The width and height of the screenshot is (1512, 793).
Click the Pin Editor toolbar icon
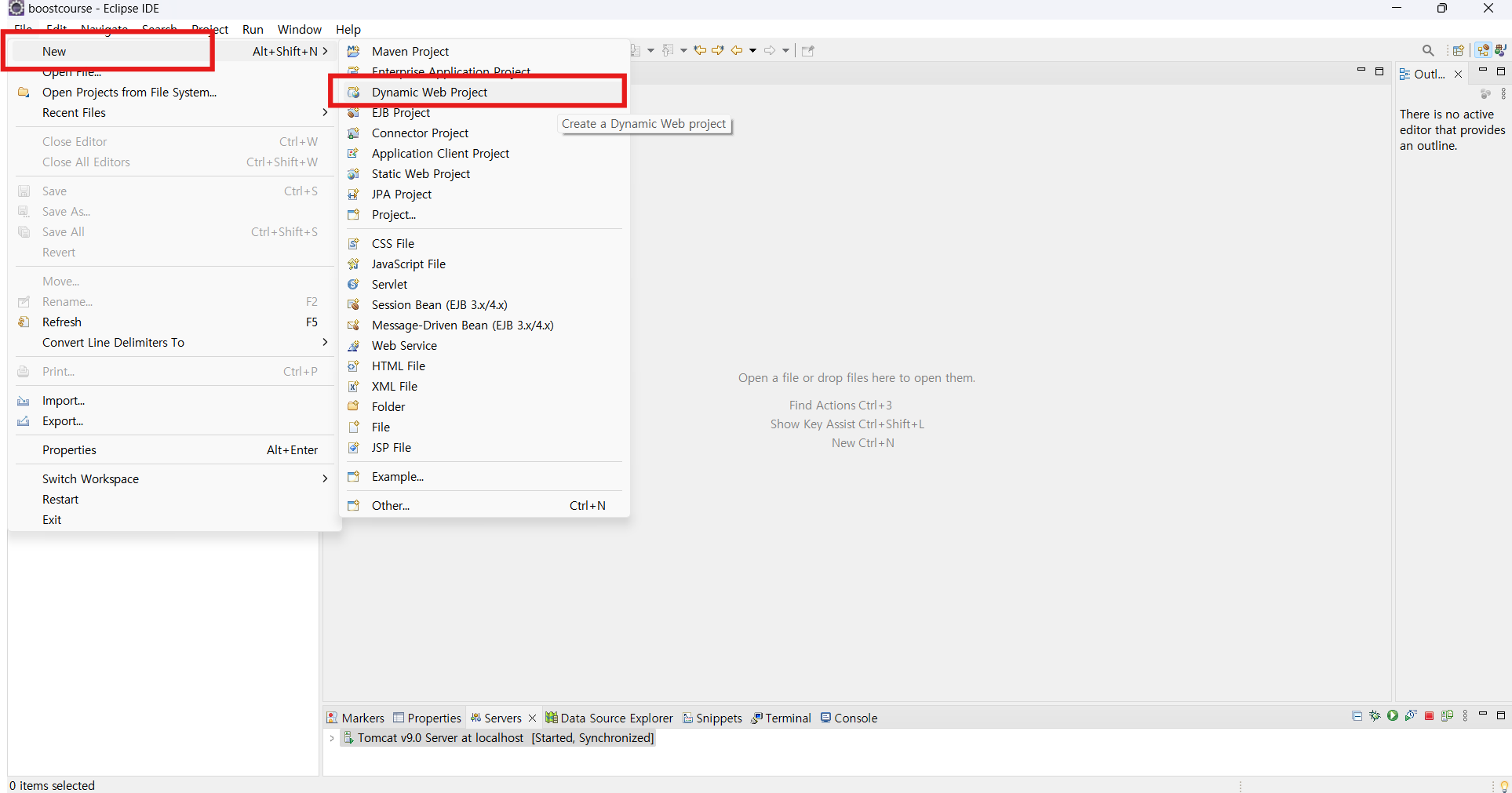tap(808, 50)
